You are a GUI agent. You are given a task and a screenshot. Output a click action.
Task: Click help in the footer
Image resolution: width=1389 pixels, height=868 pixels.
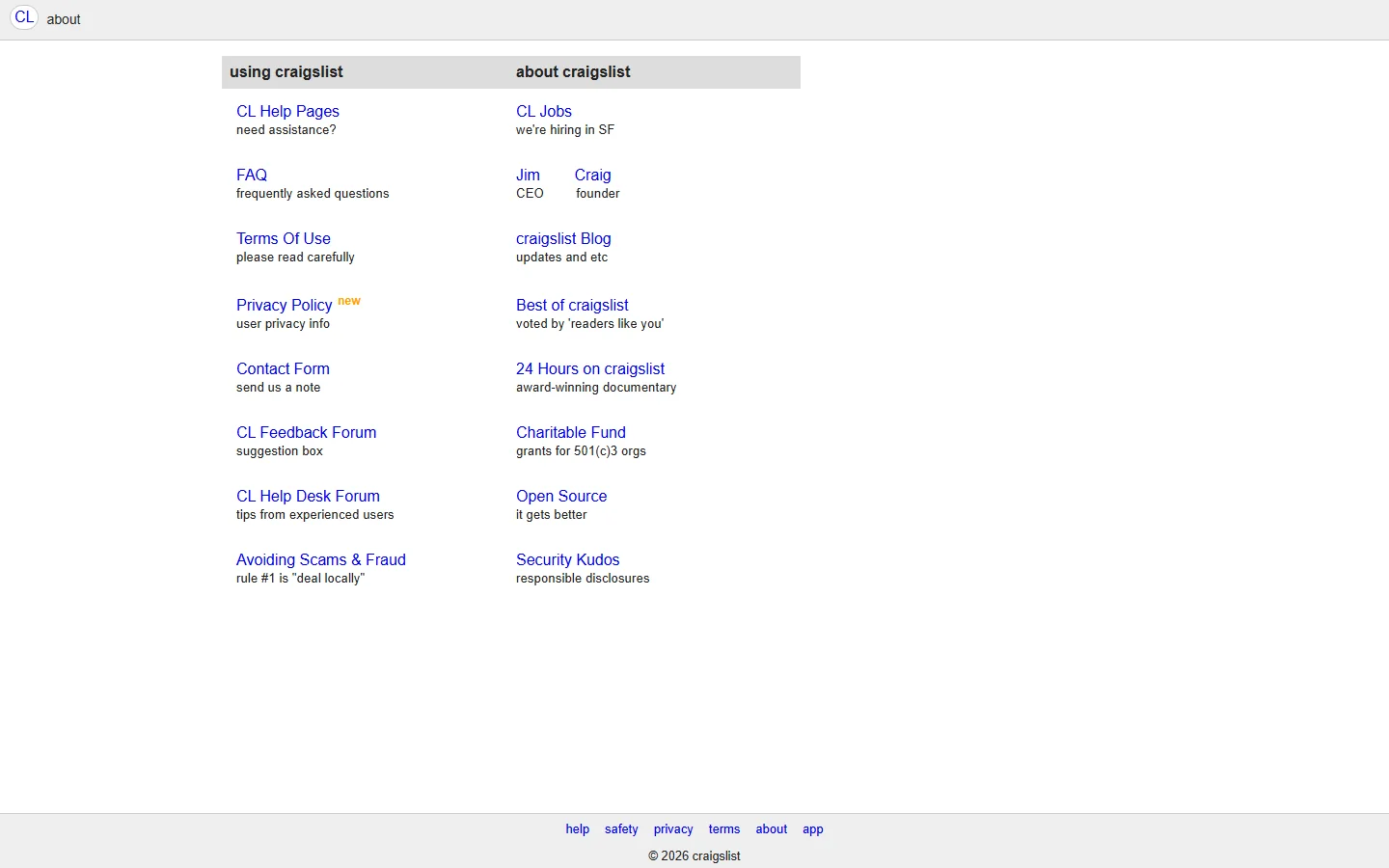tap(578, 829)
